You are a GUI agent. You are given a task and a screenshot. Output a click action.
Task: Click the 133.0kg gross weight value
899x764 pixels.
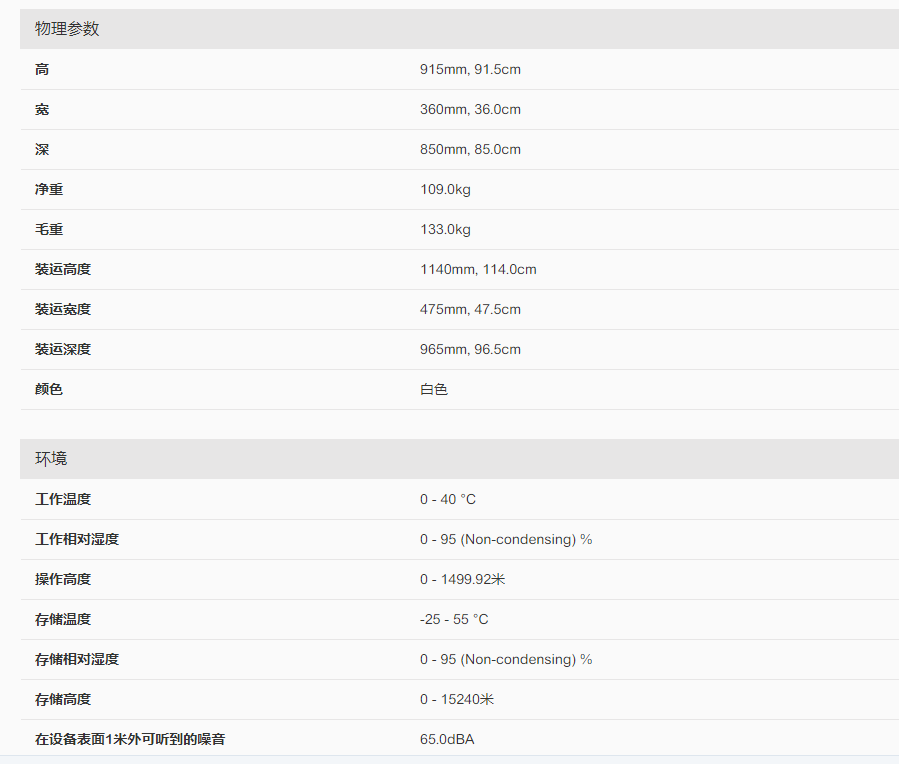click(x=445, y=230)
